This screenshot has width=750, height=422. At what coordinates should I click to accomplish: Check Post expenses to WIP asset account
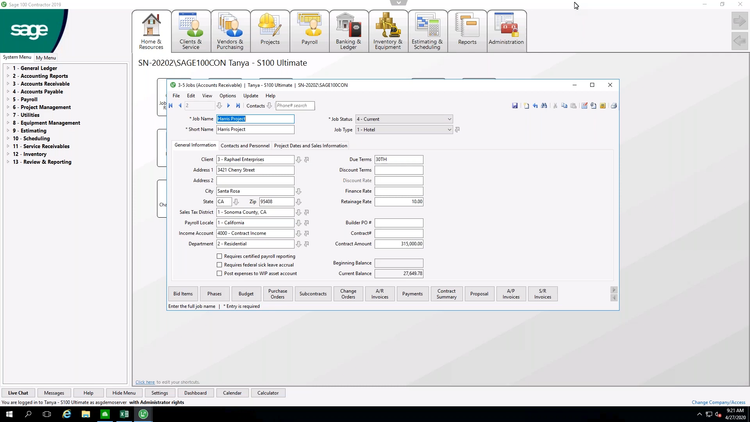[219, 274]
